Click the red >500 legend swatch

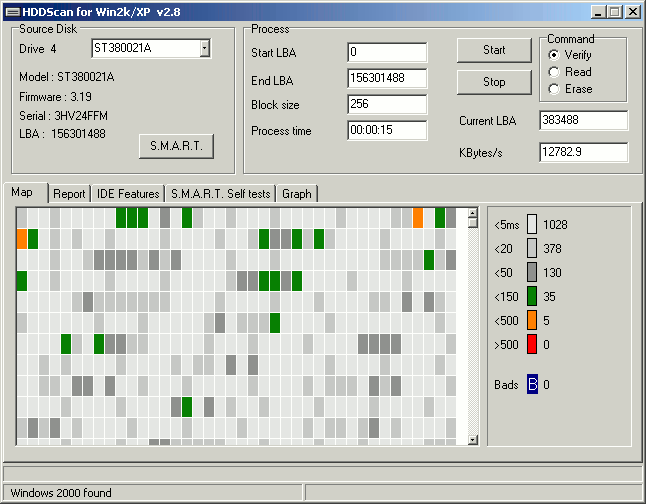[532, 344]
